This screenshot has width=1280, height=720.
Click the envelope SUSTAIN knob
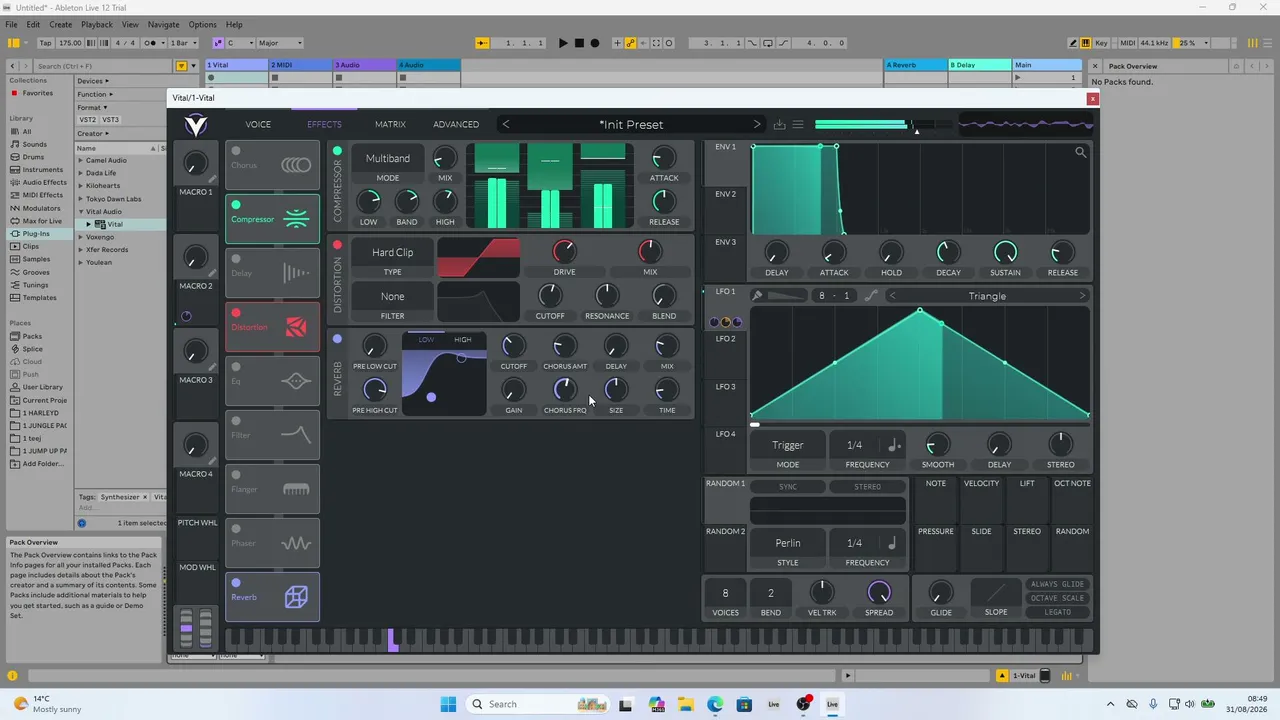tap(1005, 252)
